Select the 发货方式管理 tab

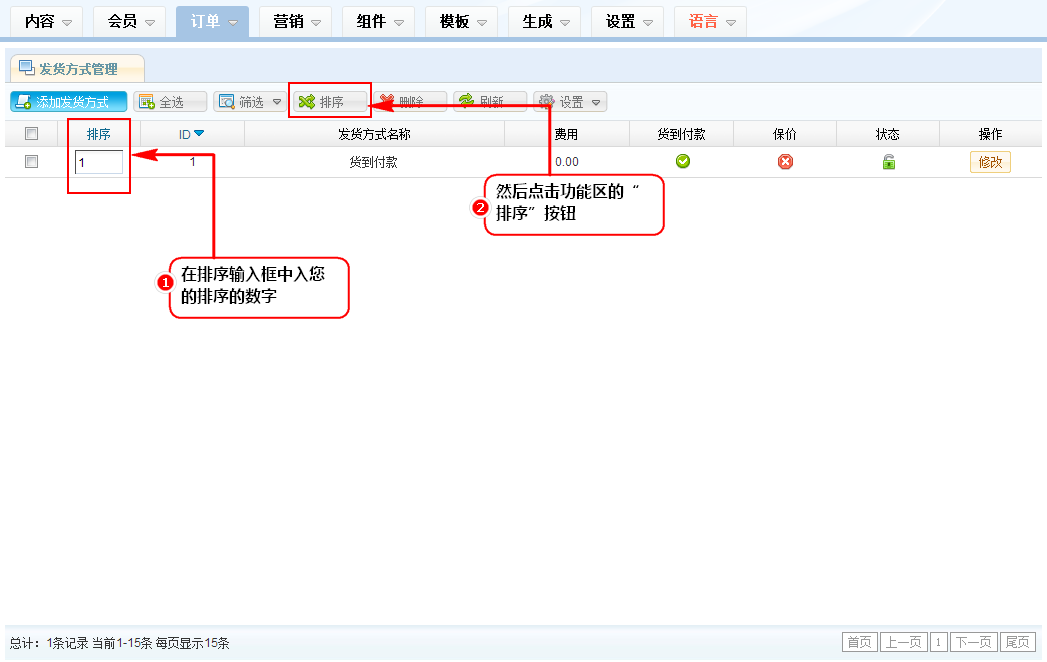coord(77,69)
